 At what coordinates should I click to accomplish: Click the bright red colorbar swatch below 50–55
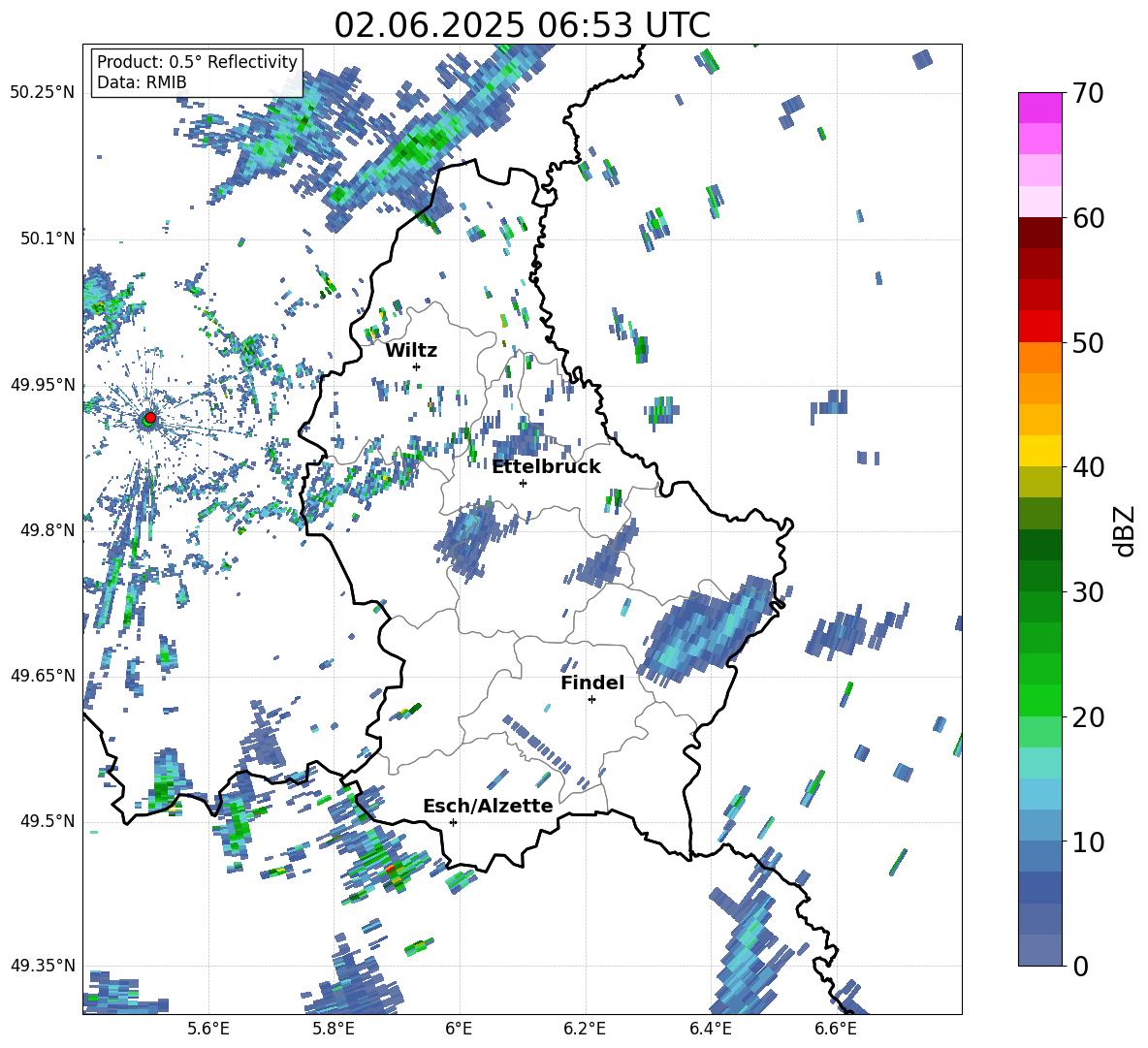tap(1039, 327)
